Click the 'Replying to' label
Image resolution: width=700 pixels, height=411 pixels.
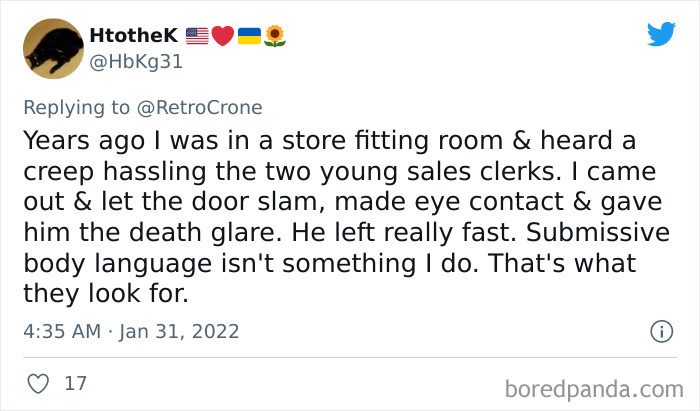pos(76,108)
